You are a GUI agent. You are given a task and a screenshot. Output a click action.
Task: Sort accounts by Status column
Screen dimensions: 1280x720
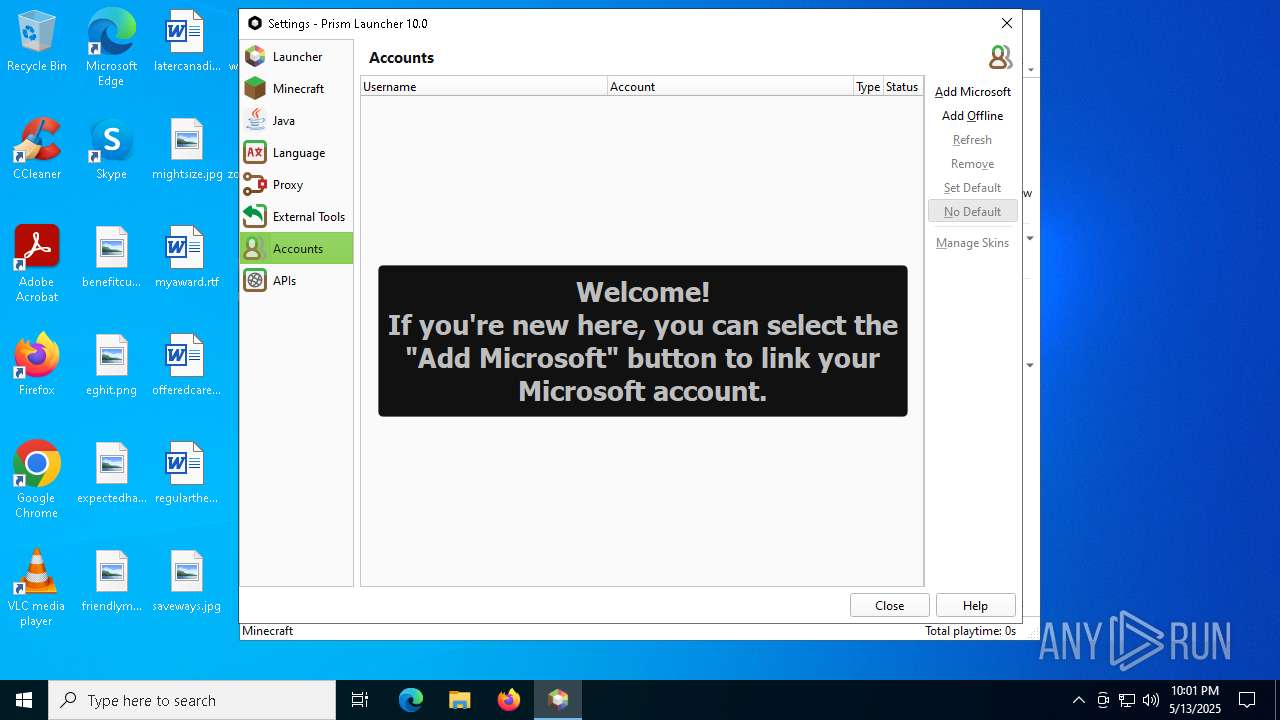coord(902,87)
